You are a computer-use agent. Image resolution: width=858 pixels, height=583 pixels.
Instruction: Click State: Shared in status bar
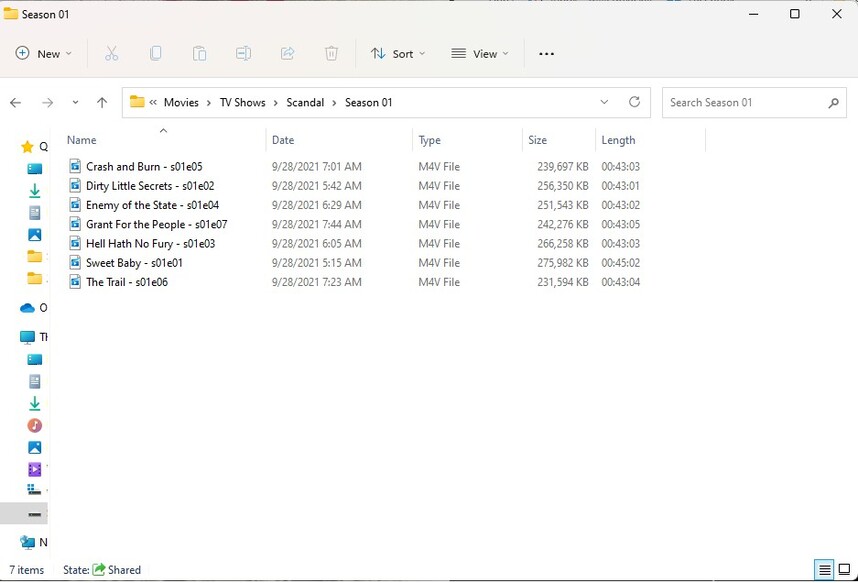click(x=102, y=570)
